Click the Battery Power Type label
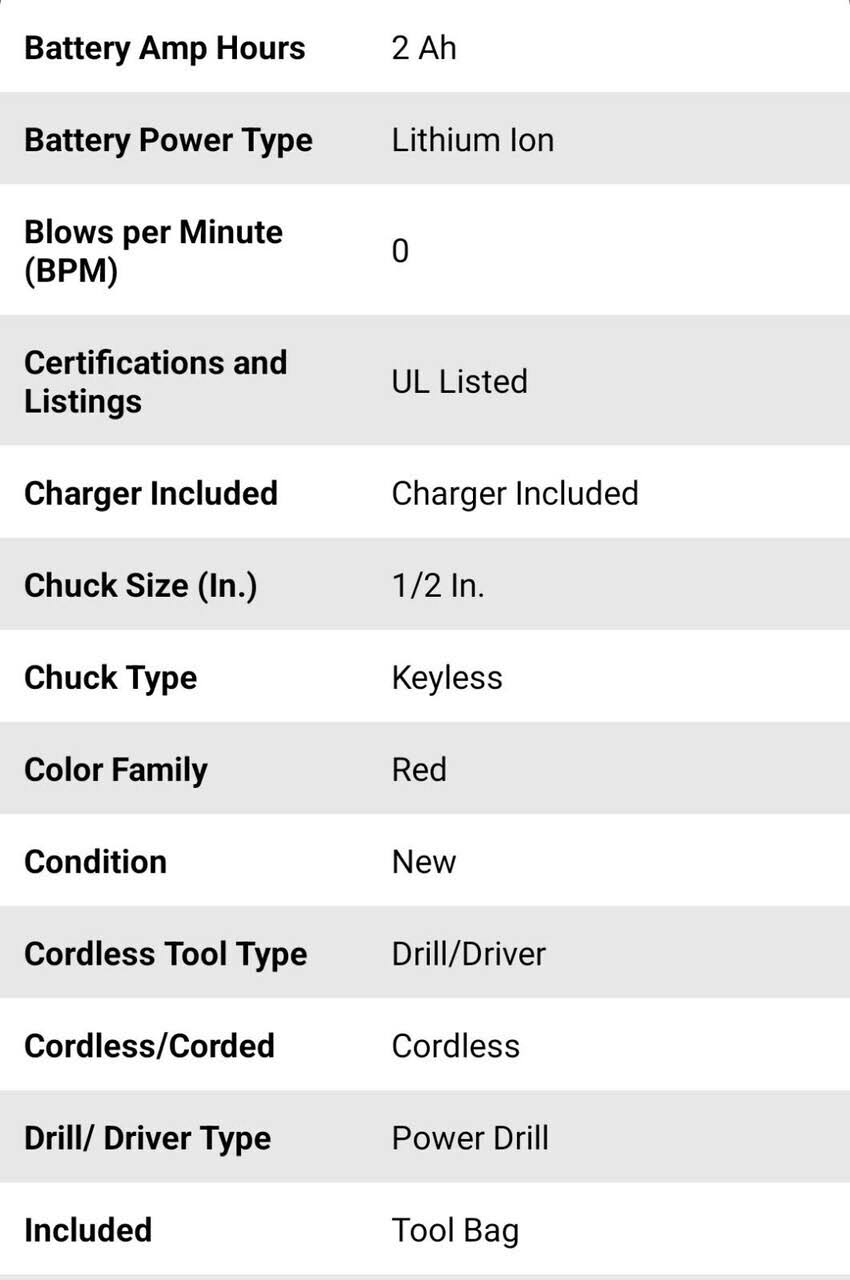The width and height of the screenshot is (850, 1280). click(168, 140)
